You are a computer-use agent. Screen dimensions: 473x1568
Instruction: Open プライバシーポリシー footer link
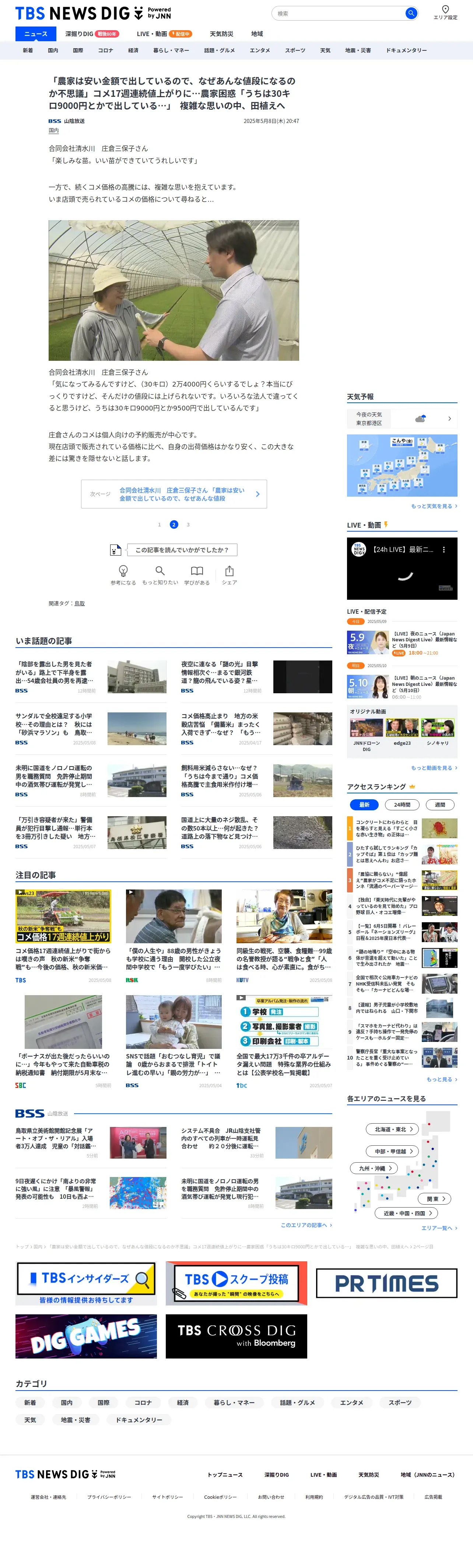point(109,1497)
